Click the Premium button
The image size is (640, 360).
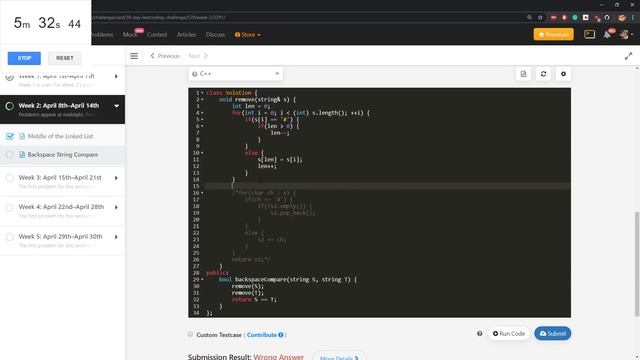pyautogui.click(x=553, y=34)
